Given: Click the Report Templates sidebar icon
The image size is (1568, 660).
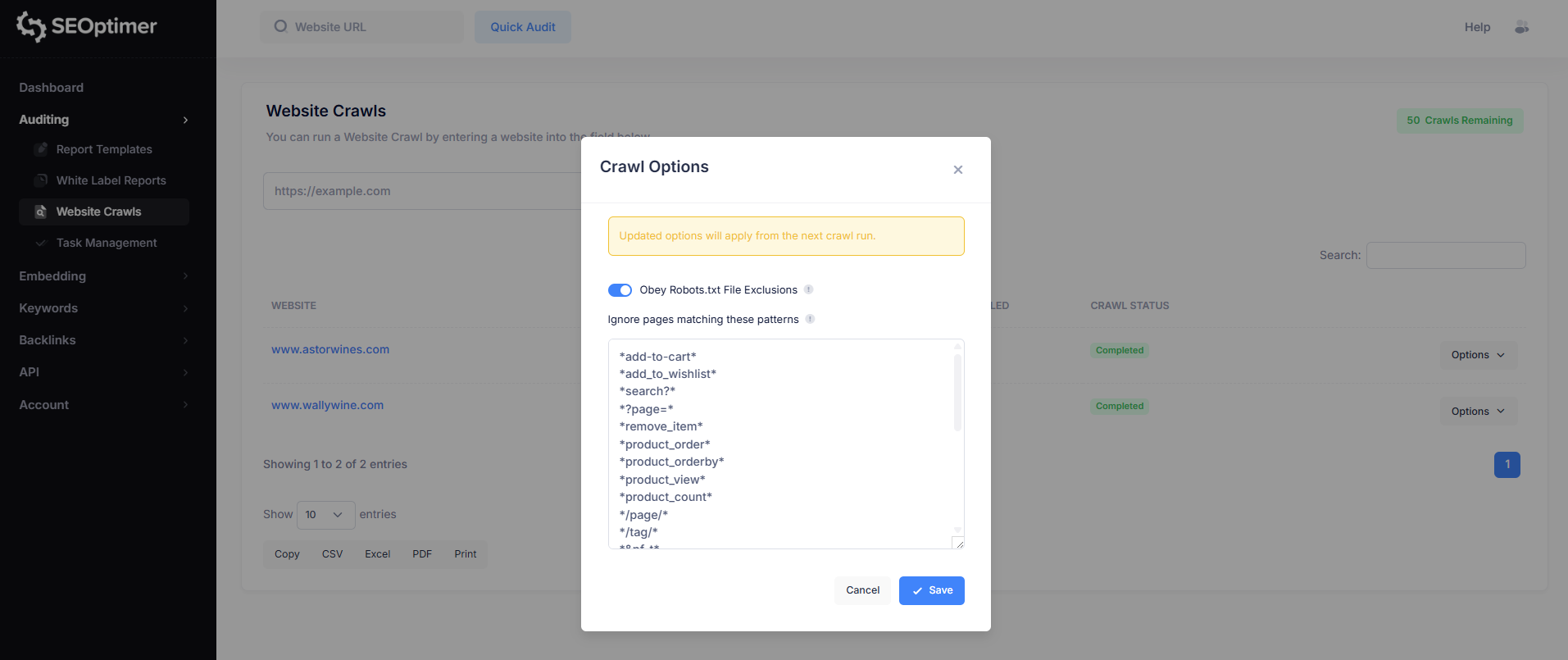Looking at the screenshot, I should point(41,149).
